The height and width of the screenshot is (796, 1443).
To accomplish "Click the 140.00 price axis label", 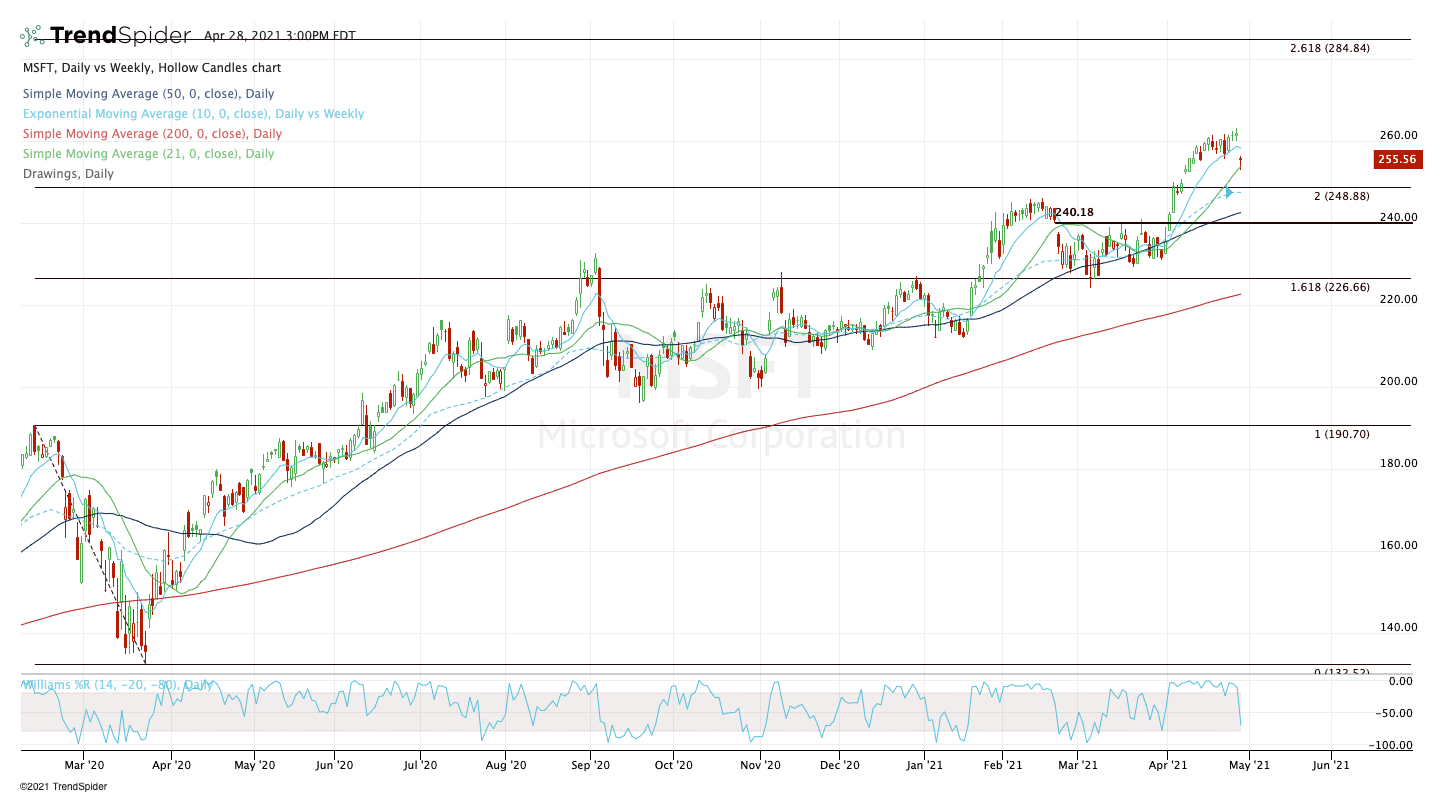I will (1400, 627).
